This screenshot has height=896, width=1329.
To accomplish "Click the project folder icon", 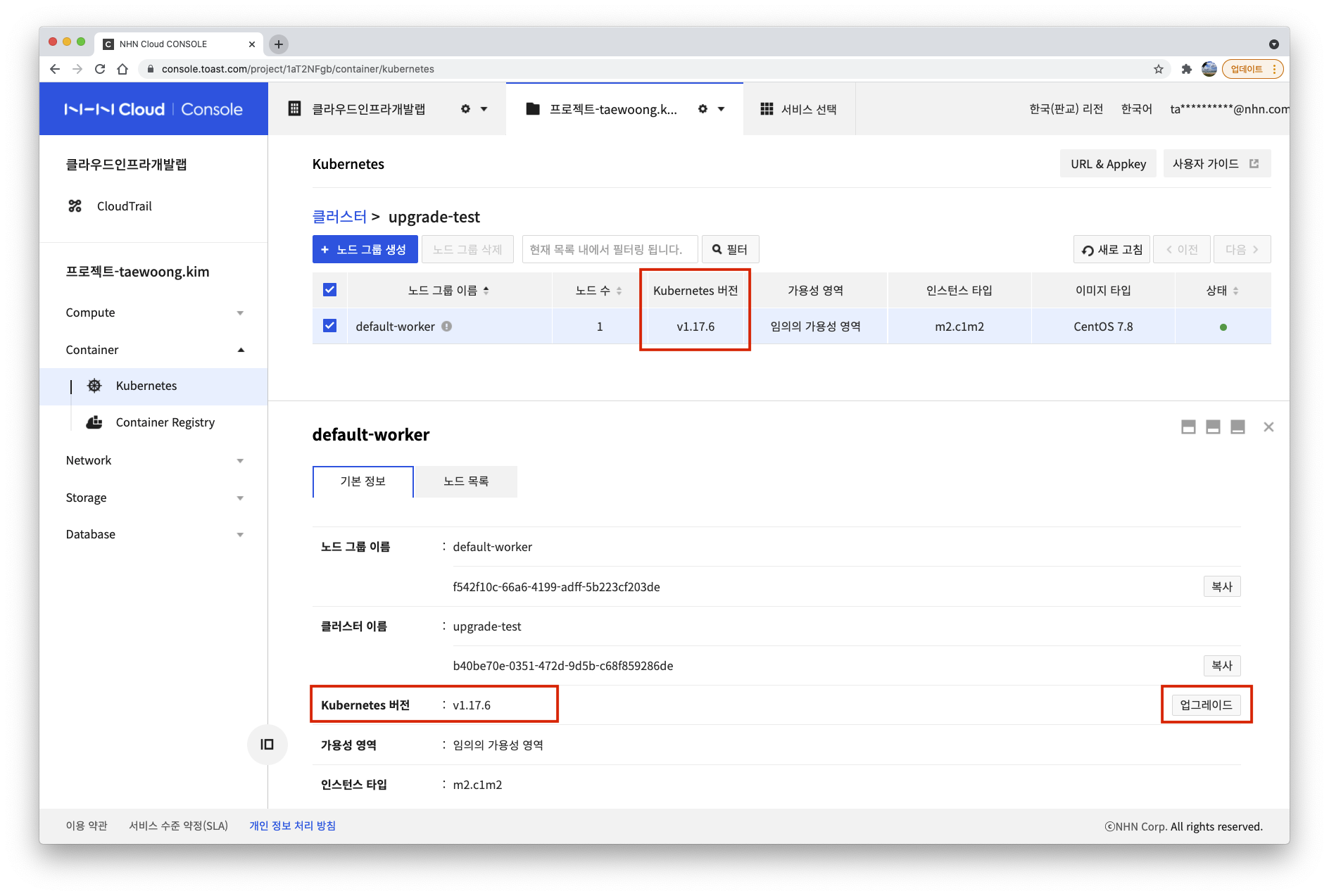I will pos(533,109).
